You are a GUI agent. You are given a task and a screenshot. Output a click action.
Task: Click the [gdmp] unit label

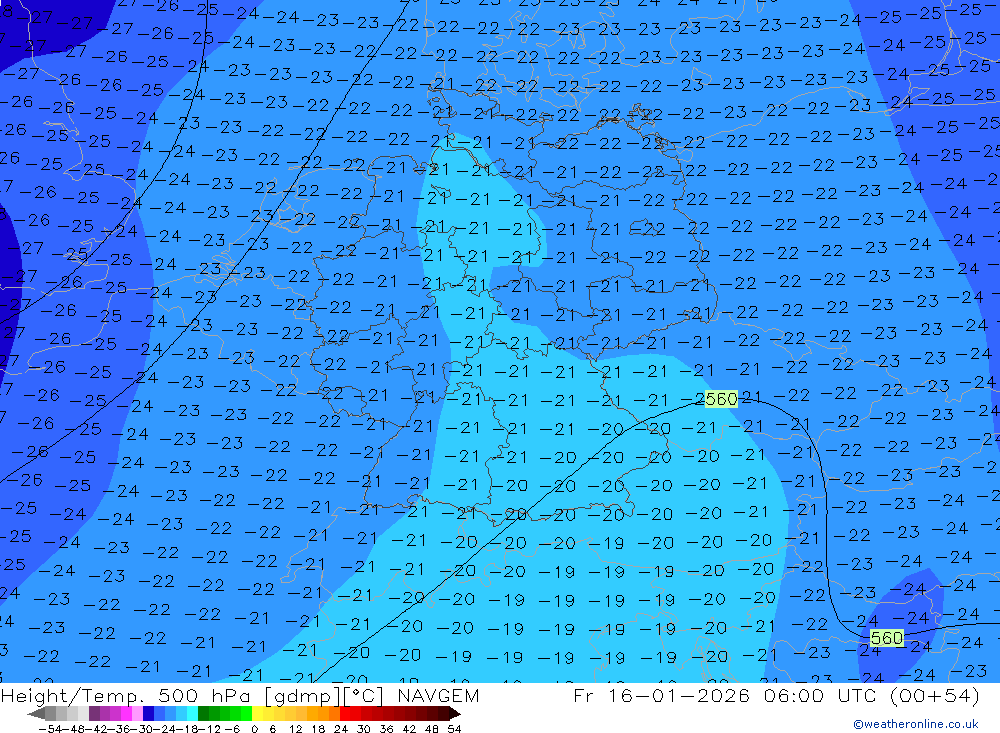click(x=302, y=697)
